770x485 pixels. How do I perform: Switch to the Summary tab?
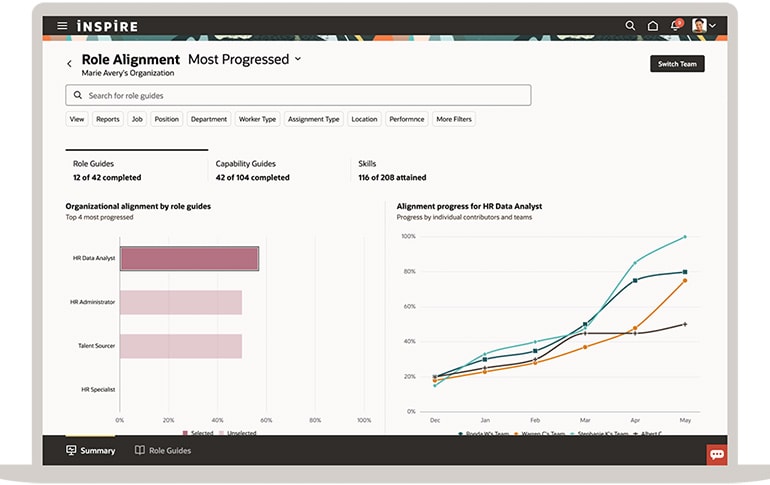90,451
